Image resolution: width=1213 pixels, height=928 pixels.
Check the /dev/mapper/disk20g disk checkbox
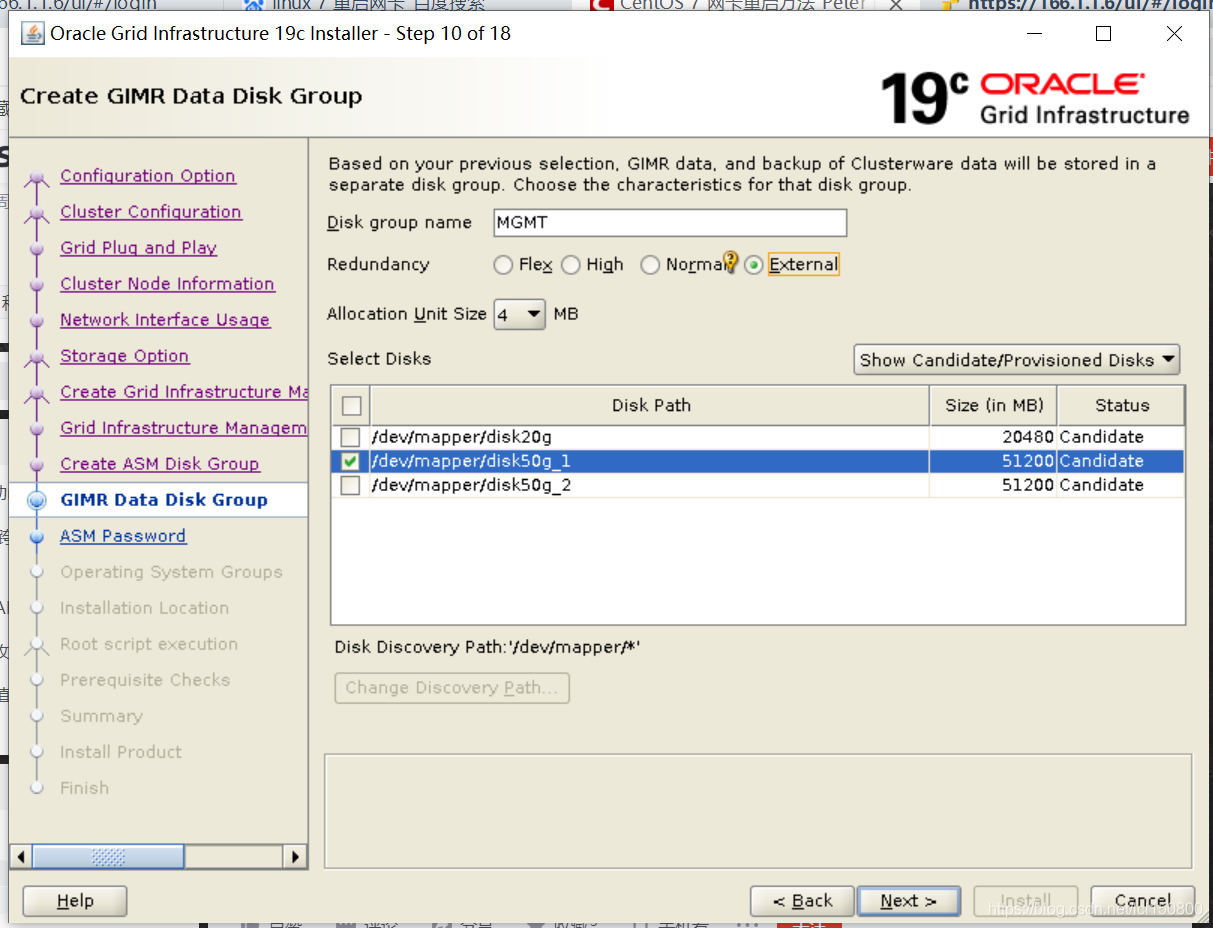point(350,437)
